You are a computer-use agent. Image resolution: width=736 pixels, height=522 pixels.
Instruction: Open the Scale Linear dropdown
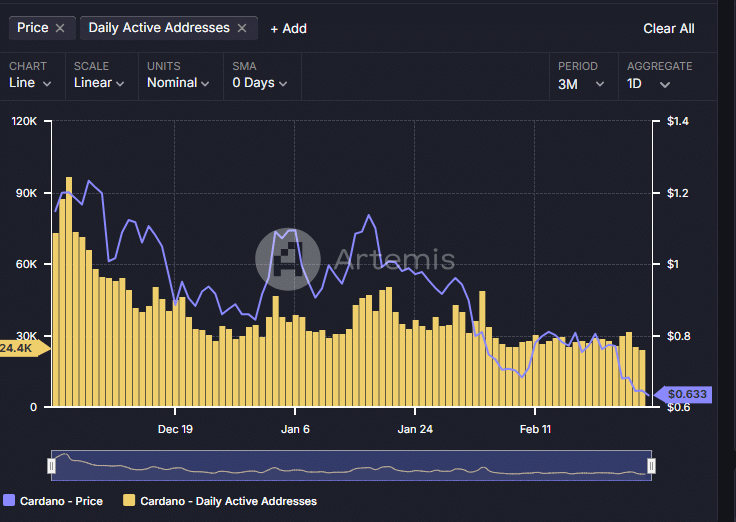(x=99, y=83)
